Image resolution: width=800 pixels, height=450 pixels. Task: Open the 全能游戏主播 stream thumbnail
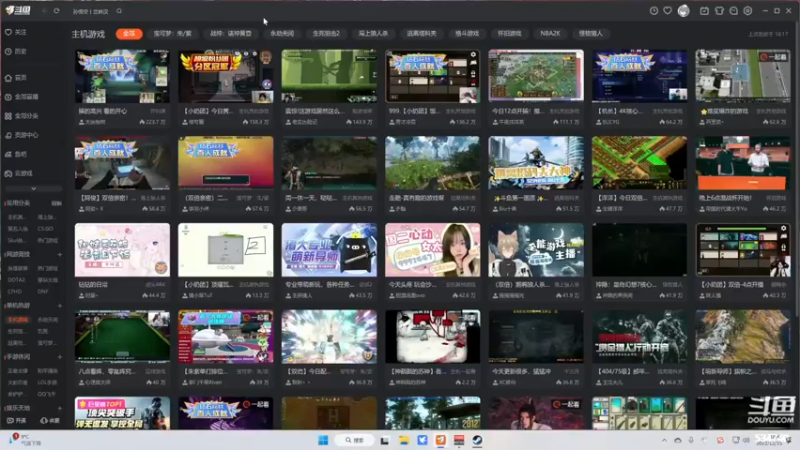(536, 250)
